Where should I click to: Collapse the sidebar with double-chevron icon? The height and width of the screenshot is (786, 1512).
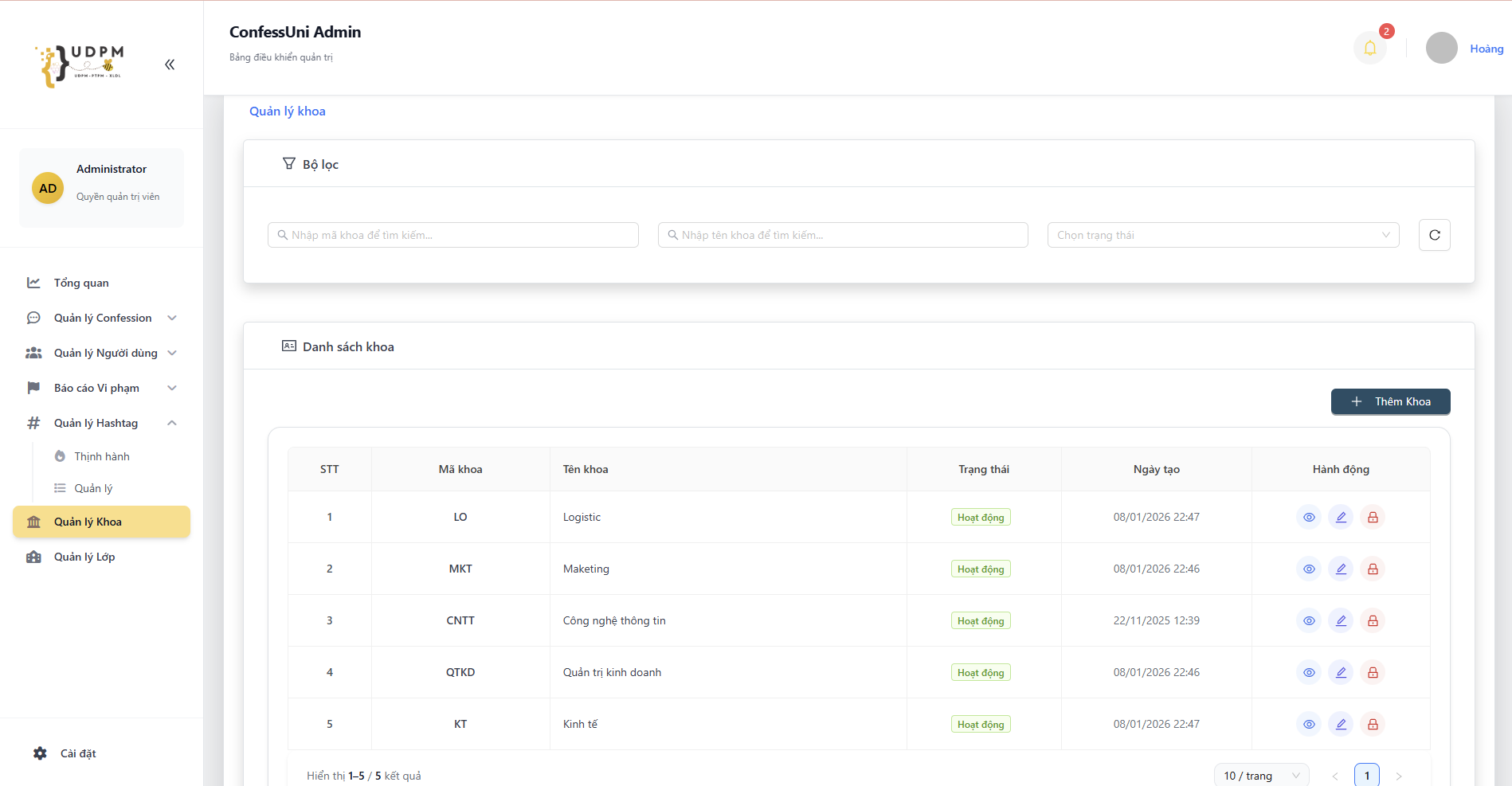point(170,65)
